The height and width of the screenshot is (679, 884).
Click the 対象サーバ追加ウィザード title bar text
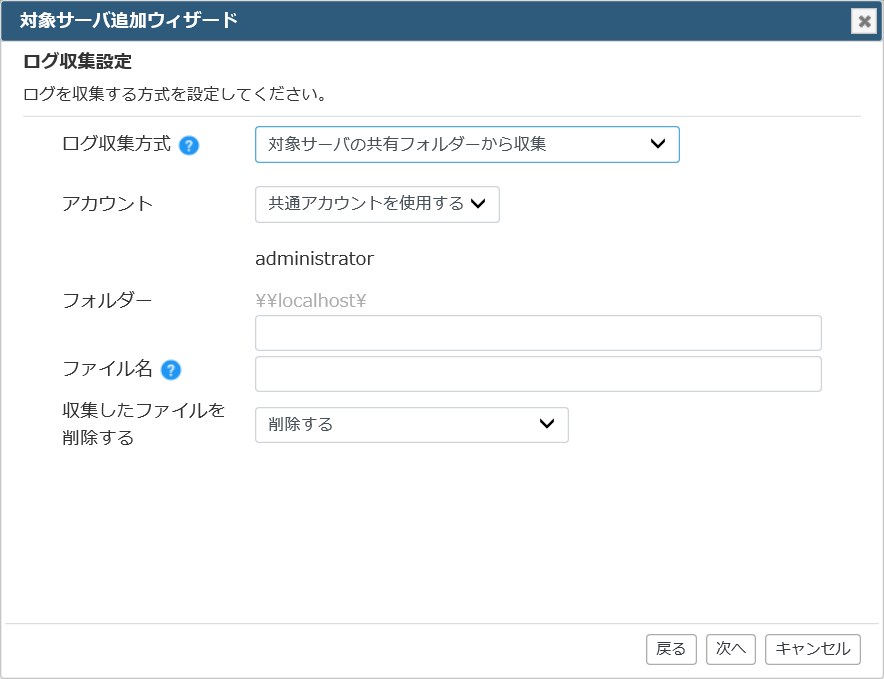pos(129,20)
